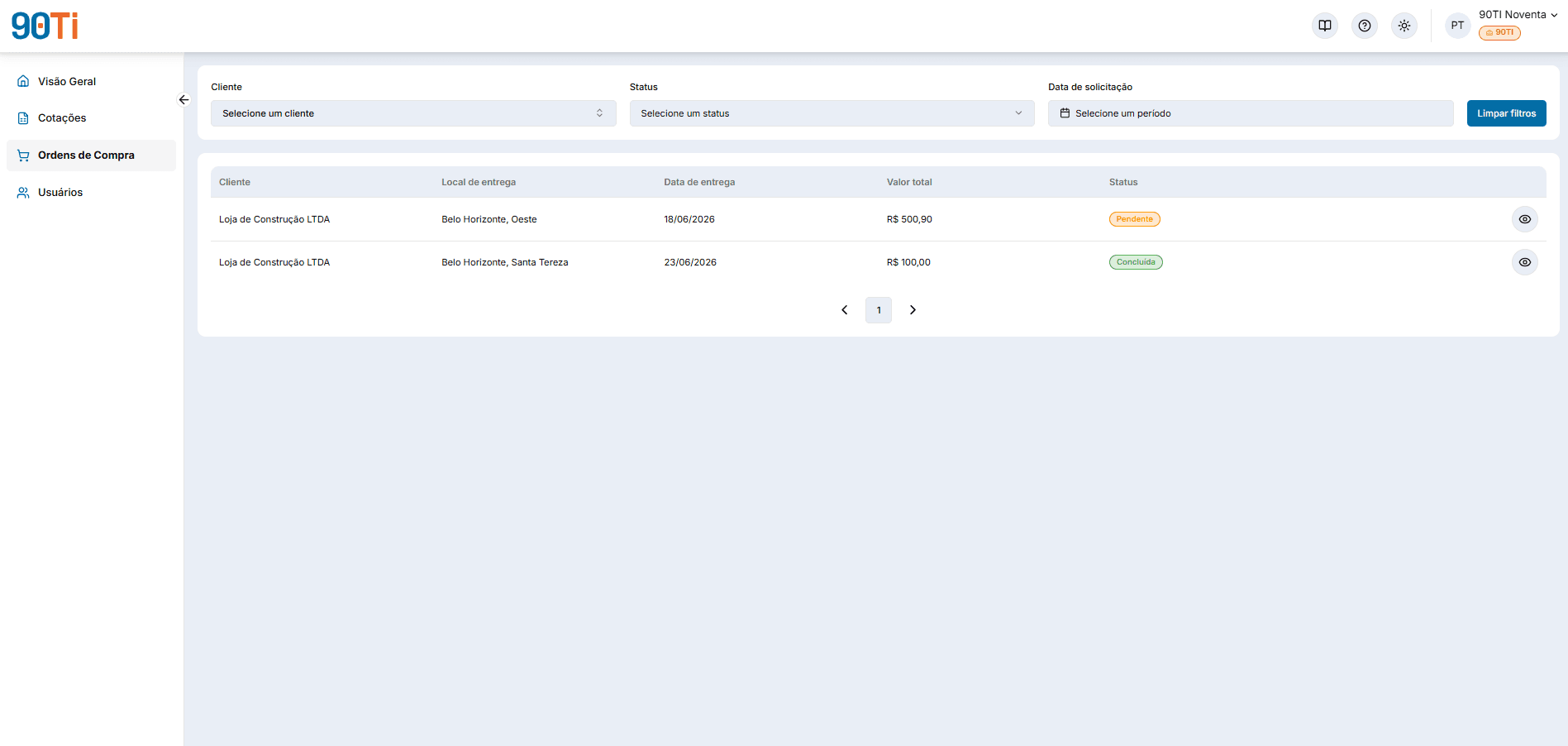The width and height of the screenshot is (1568, 746).
Task: Open the Selecione um período date field
Action: [x=1251, y=113]
